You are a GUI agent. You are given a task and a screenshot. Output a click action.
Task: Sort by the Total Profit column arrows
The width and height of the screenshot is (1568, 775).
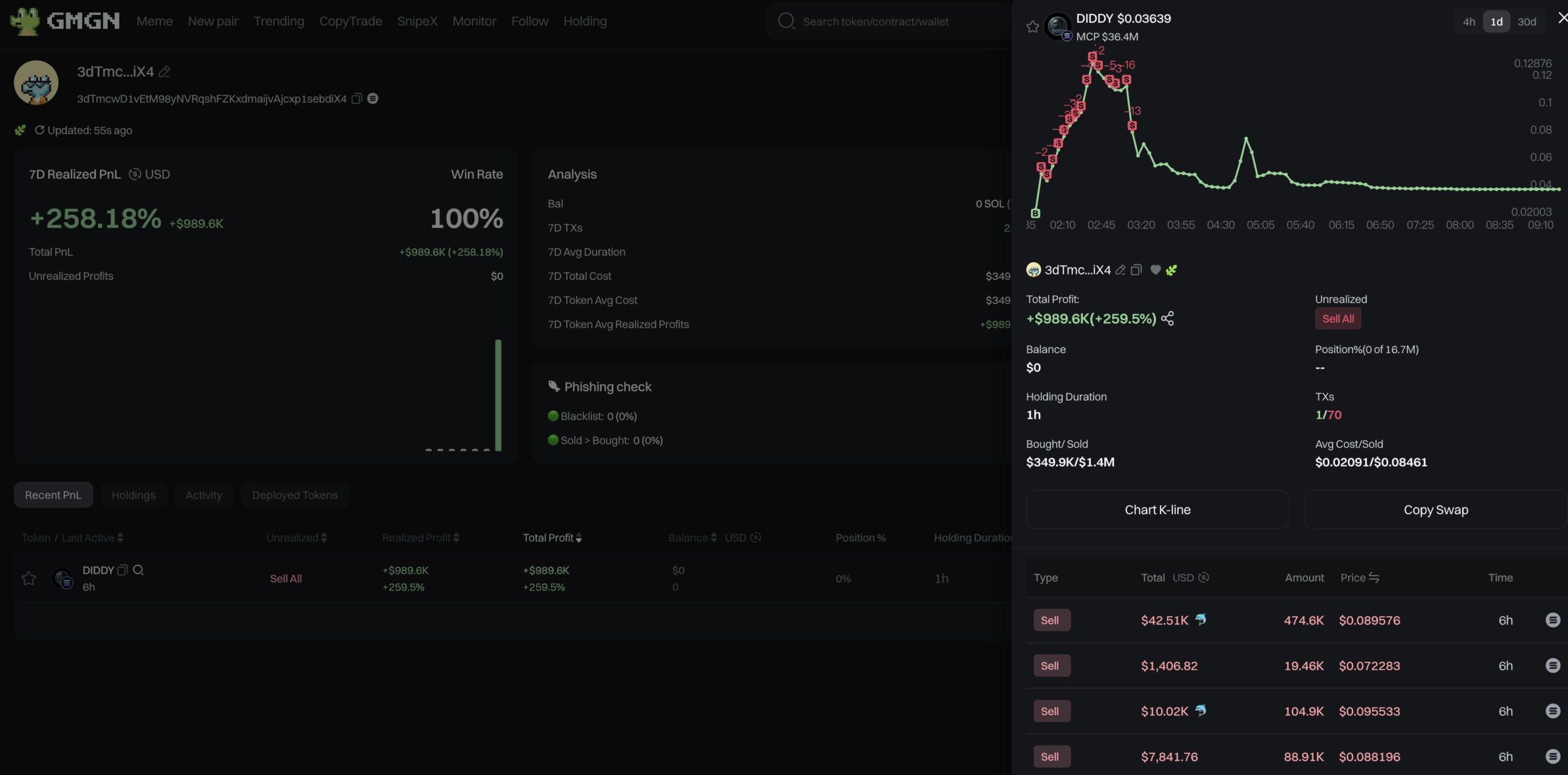coord(579,538)
